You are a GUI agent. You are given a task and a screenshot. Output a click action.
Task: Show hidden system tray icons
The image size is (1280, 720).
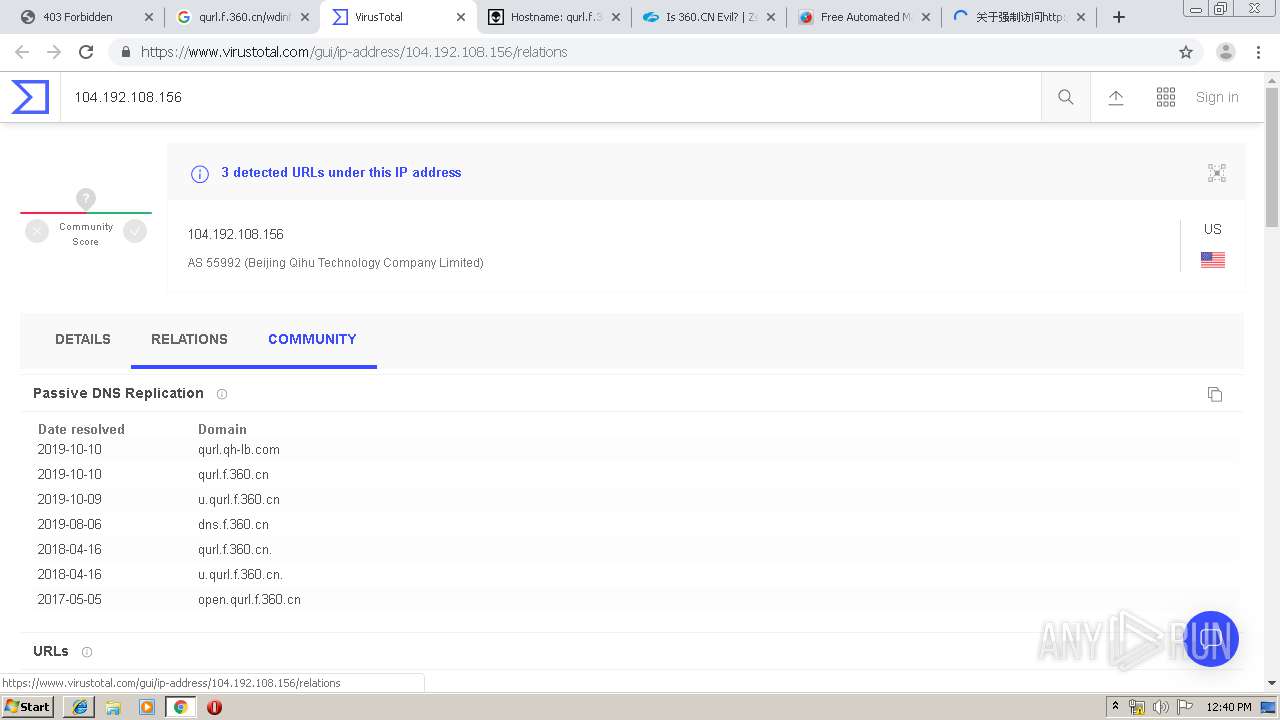click(1115, 707)
